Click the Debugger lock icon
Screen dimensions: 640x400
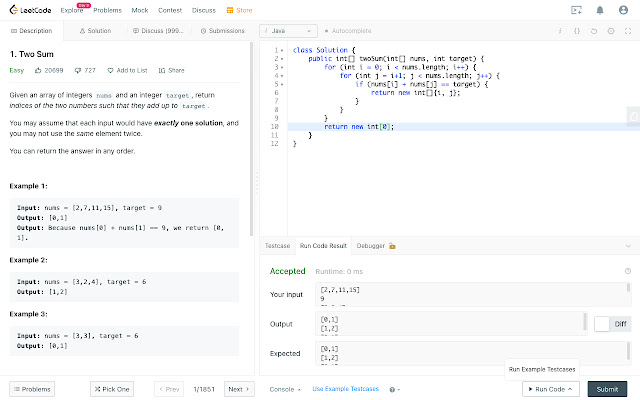[392, 246]
